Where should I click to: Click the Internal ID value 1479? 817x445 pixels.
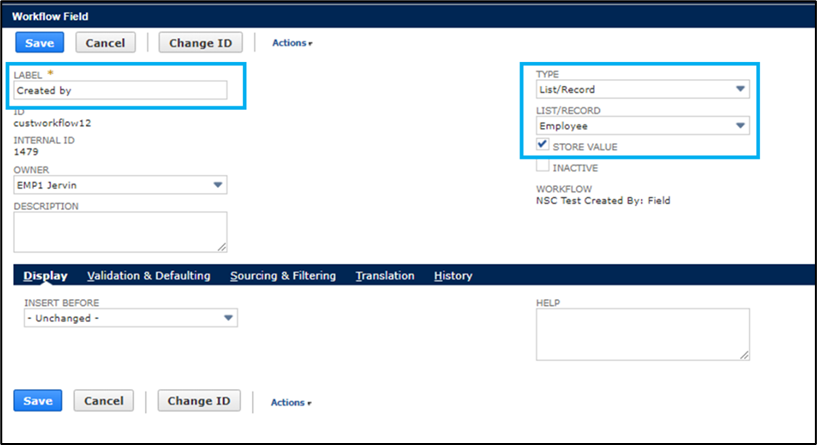(x=26, y=152)
